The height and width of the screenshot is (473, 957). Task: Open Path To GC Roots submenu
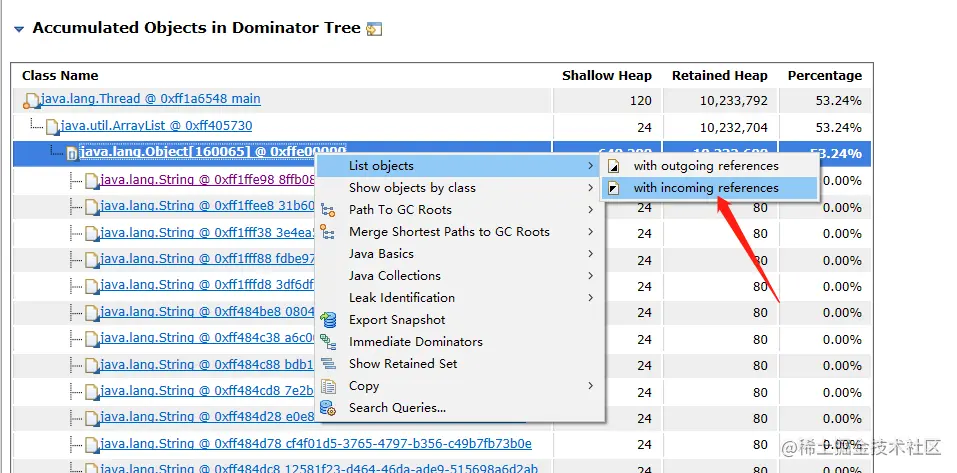click(x=458, y=210)
